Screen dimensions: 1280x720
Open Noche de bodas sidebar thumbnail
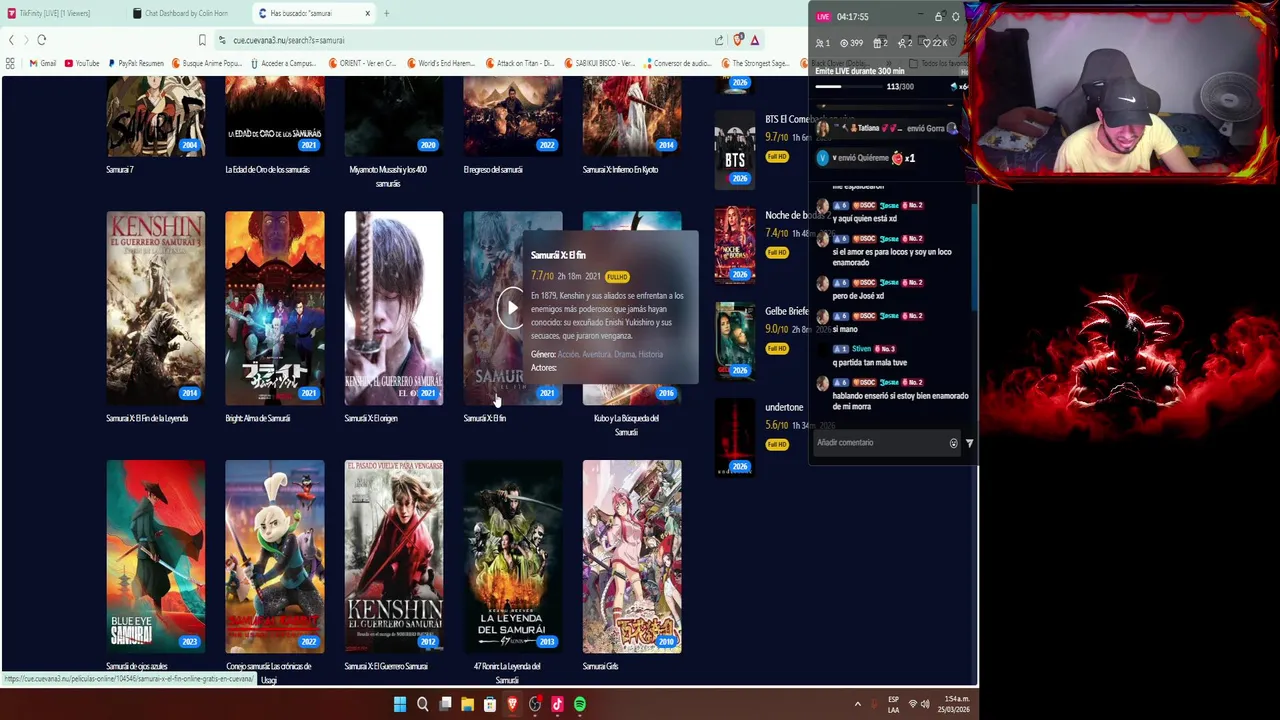pos(735,245)
